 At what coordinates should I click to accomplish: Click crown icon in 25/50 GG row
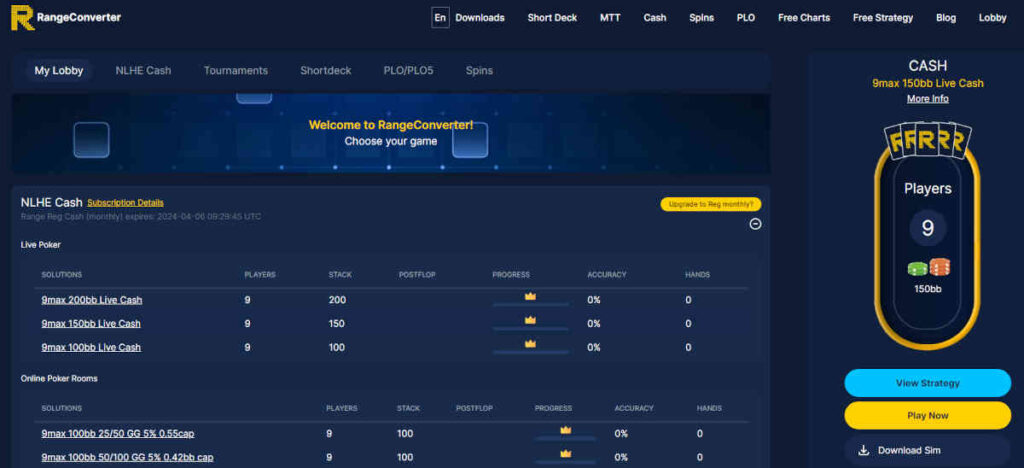coord(566,429)
